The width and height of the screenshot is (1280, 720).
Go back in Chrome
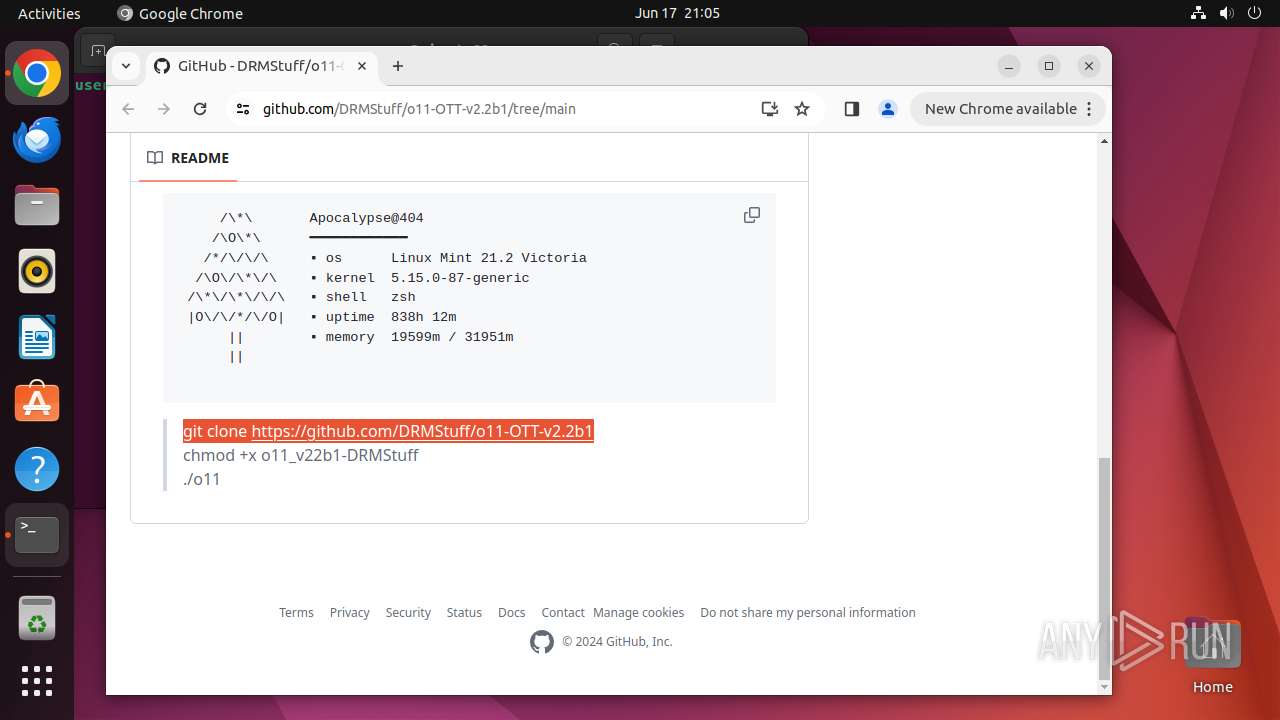pyautogui.click(x=128, y=109)
